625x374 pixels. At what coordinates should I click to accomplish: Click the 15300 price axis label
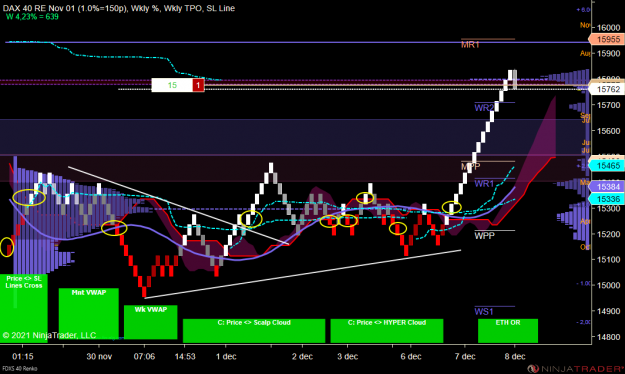point(608,208)
